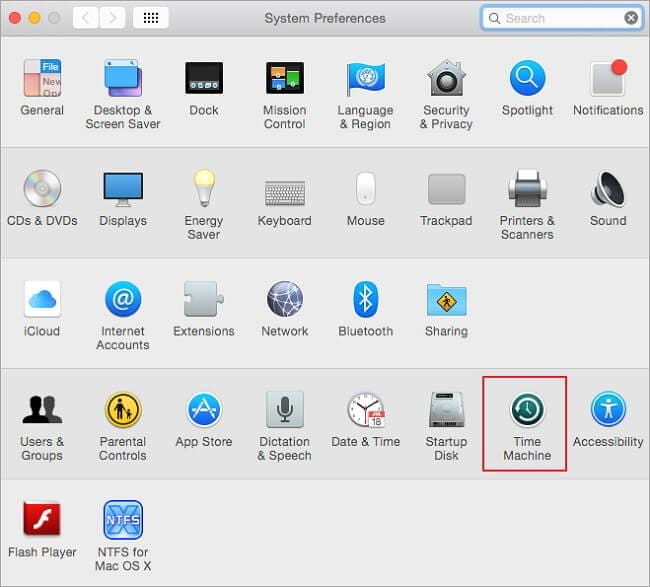
Task: Close the System Preferences window
Action: click(x=15, y=18)
